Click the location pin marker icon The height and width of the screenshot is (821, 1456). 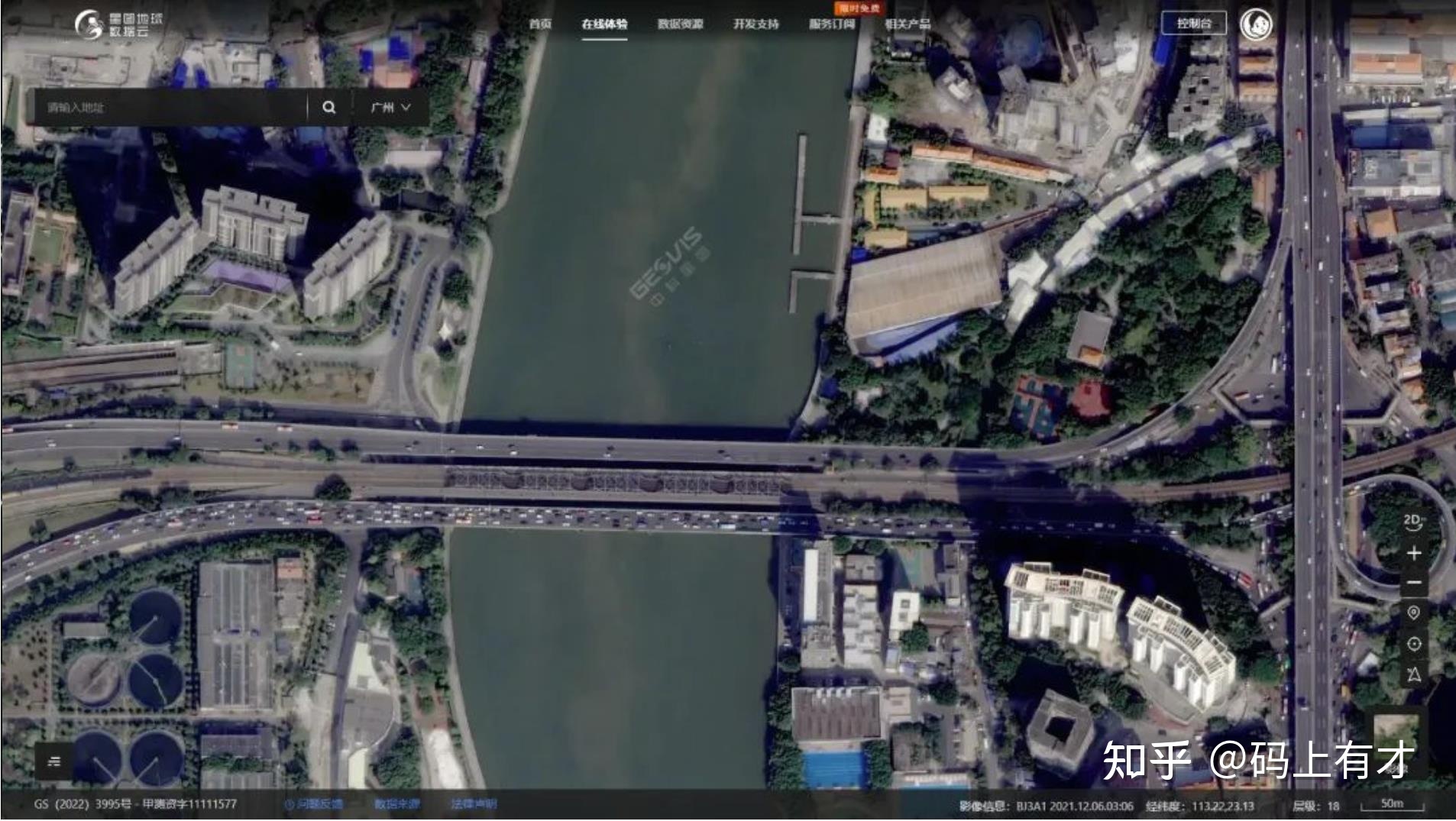coord(1414,613)
